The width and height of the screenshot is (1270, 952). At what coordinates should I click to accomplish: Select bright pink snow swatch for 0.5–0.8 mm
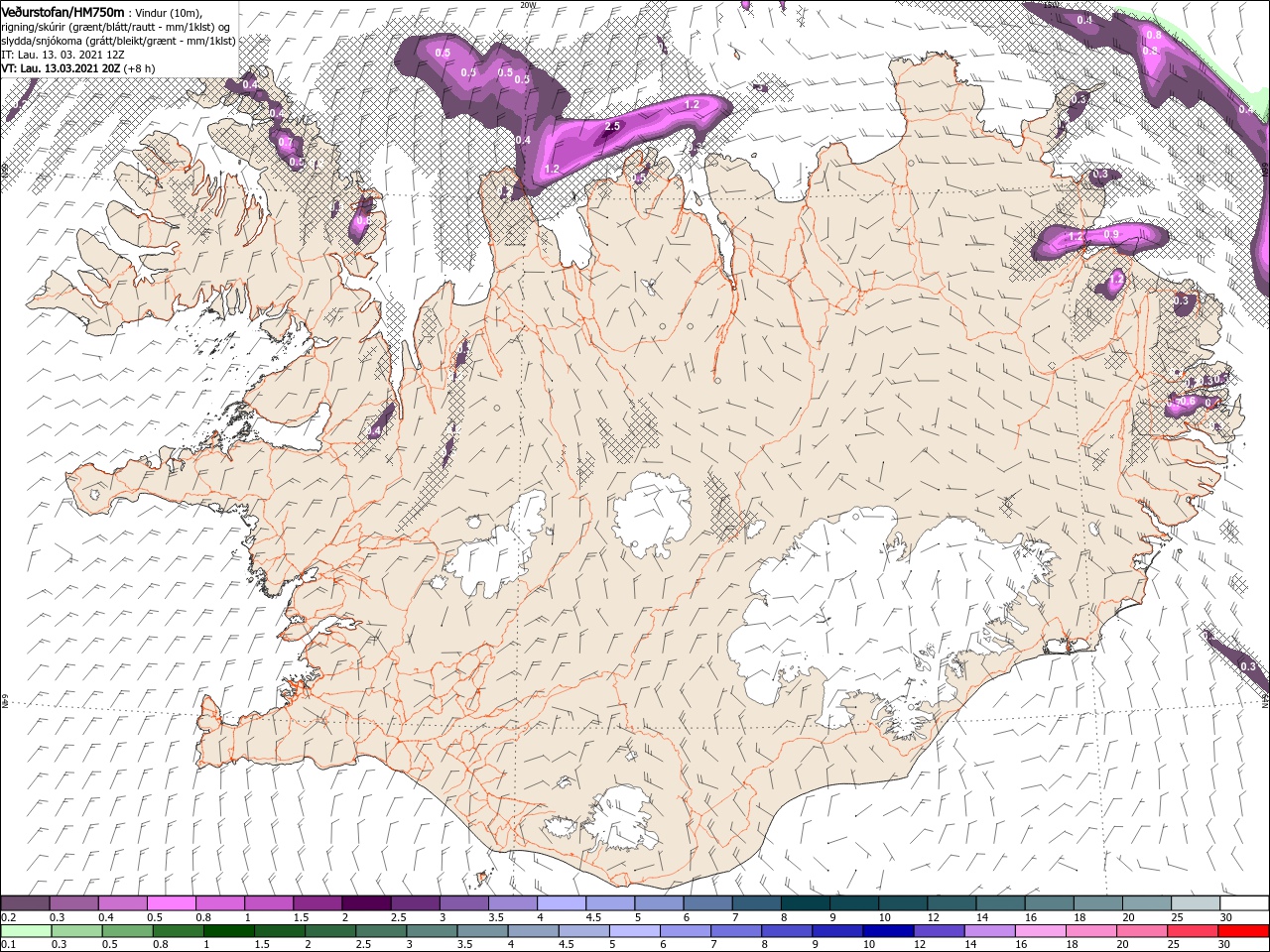click(x=171, y=903)
